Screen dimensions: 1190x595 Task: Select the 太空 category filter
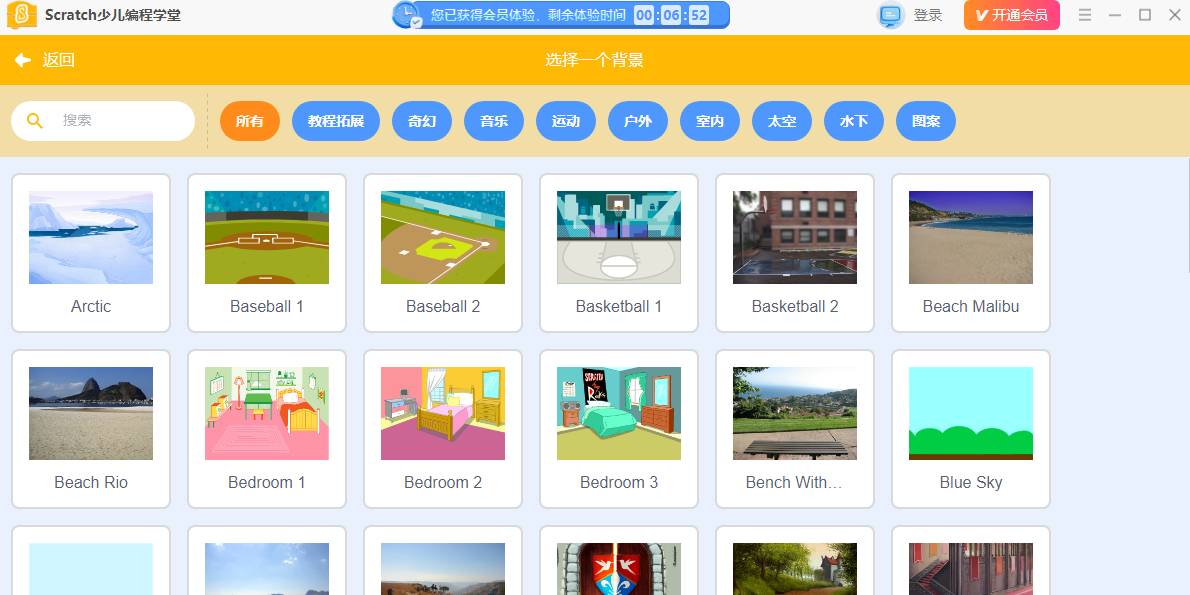tap(782, 121)
